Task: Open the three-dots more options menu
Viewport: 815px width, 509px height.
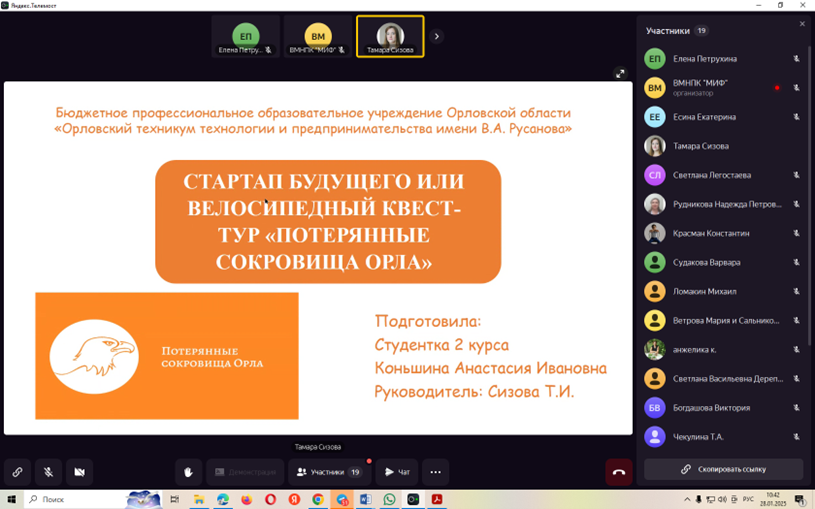Action: pyautogui.click(x=435, y=472)
